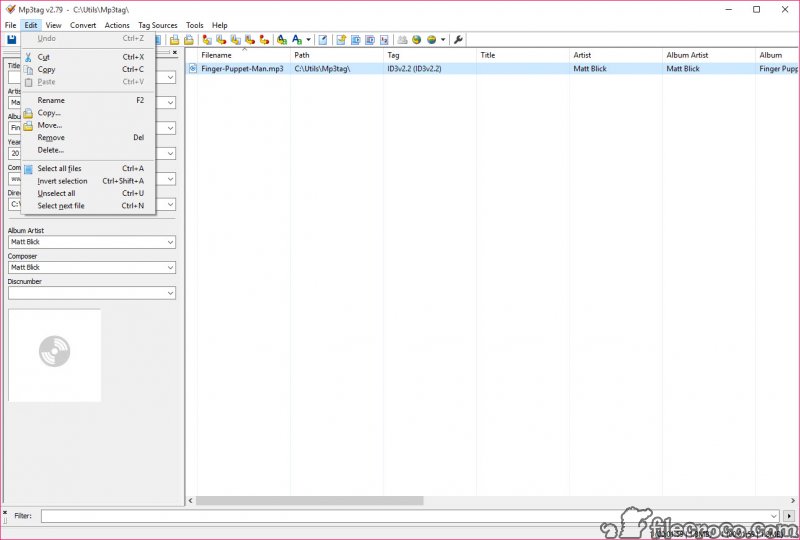Choose Invert selection menu entry
Viewport: 800px width, 540px height.
click(x=88, y=181)
